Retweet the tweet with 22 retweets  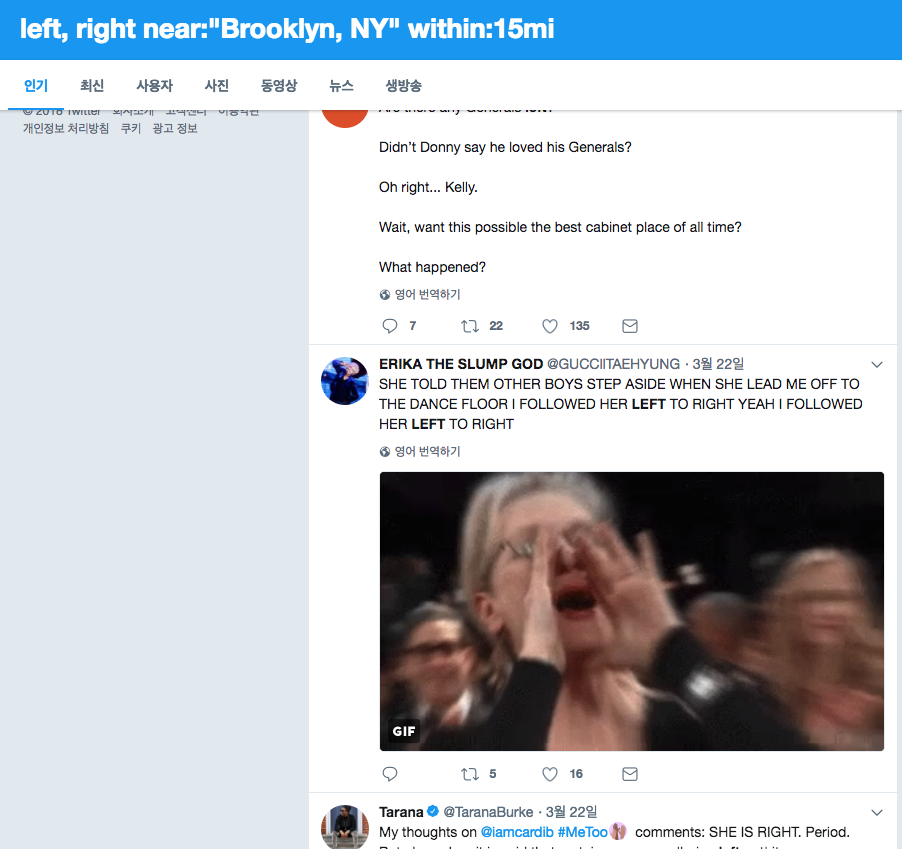469,326
